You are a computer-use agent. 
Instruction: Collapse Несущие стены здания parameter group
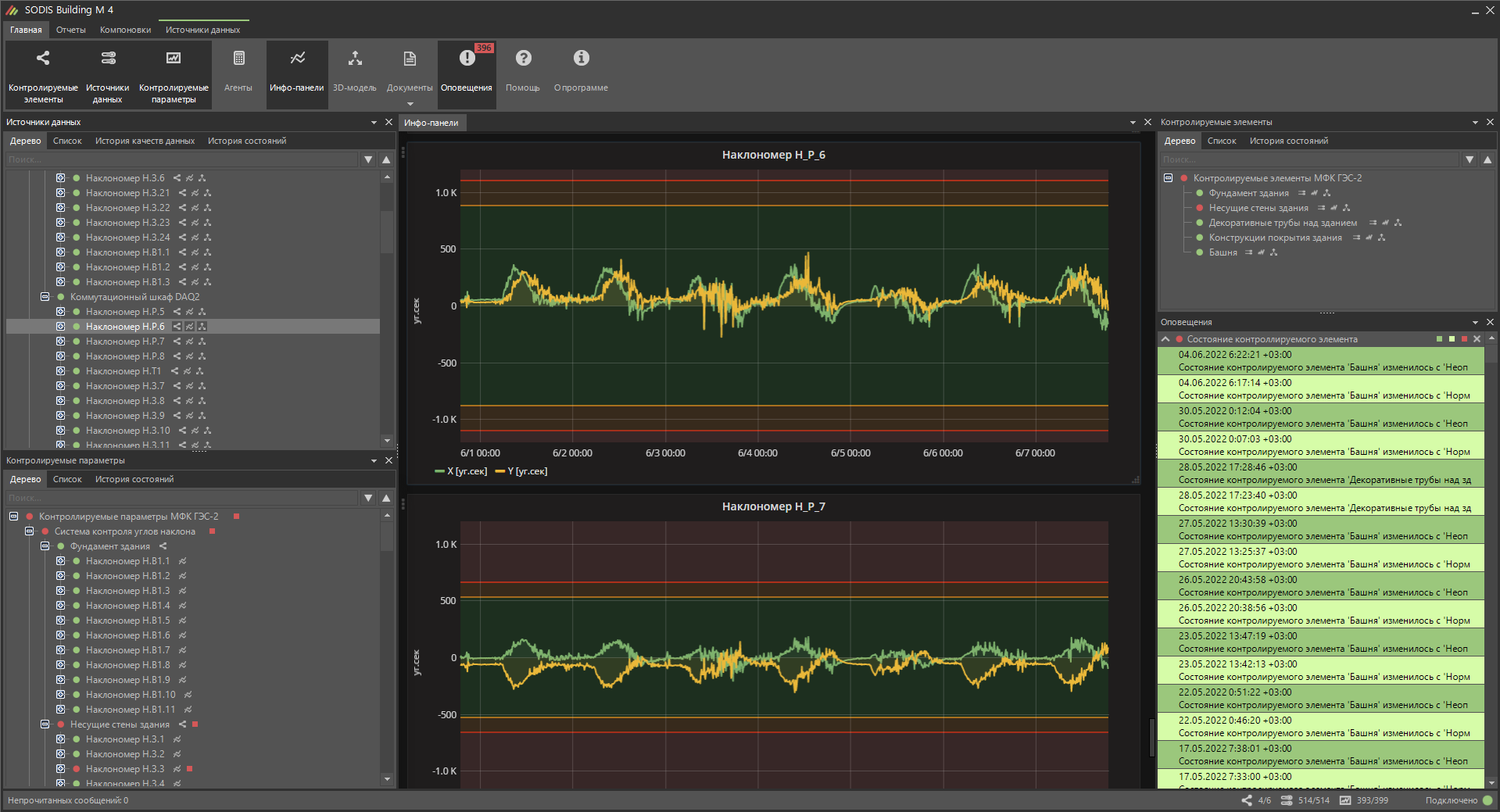coord(45,724)
